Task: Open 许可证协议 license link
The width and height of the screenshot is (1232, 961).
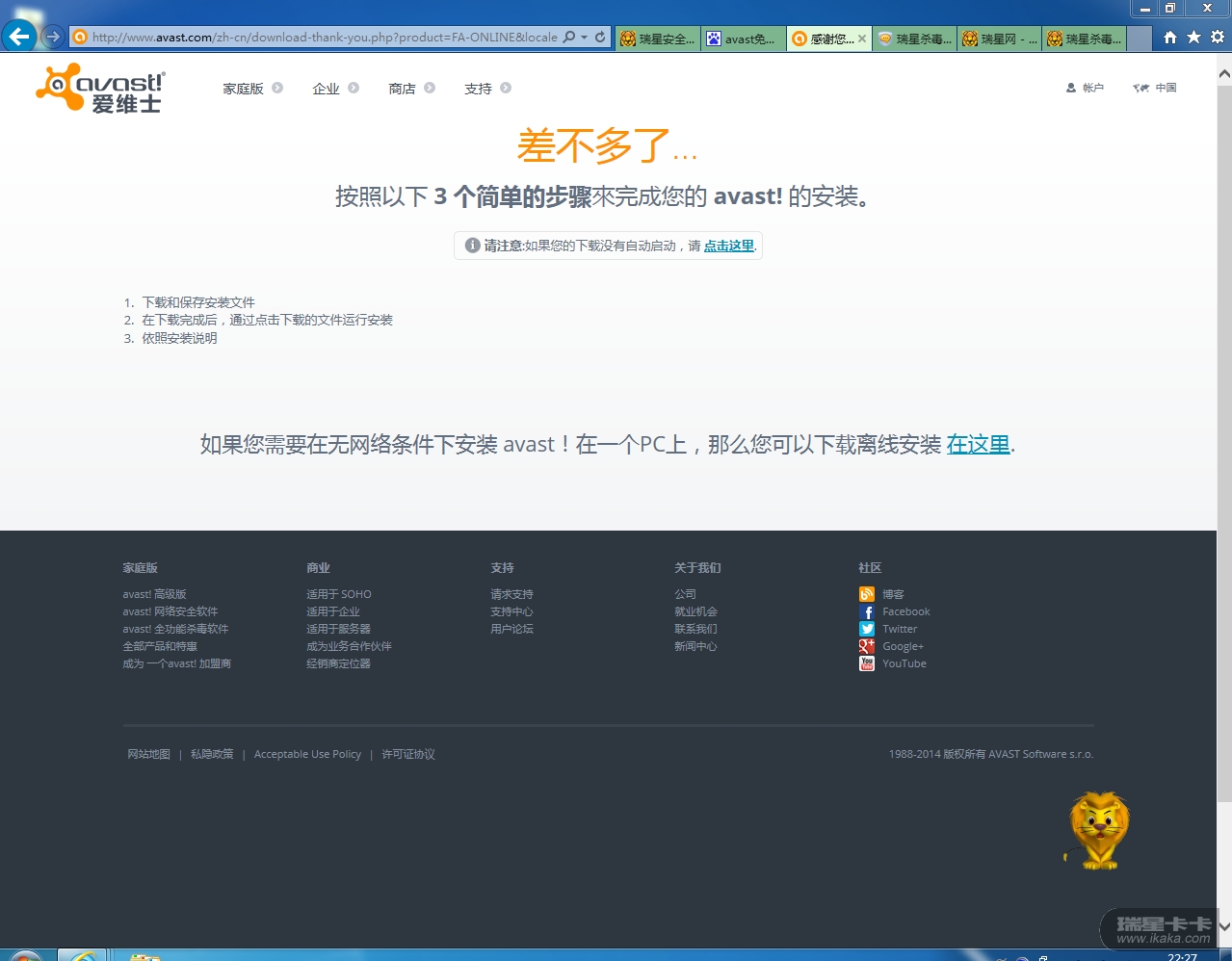Action: (x=408, y=754)
